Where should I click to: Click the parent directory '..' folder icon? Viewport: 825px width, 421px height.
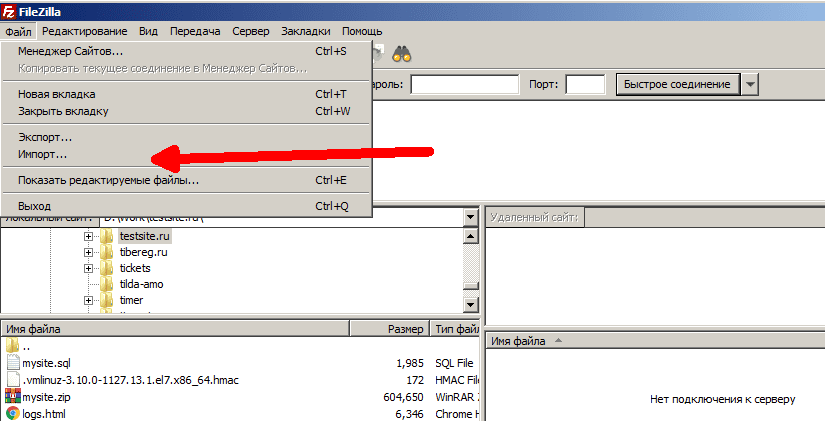(x=13, y=346)
